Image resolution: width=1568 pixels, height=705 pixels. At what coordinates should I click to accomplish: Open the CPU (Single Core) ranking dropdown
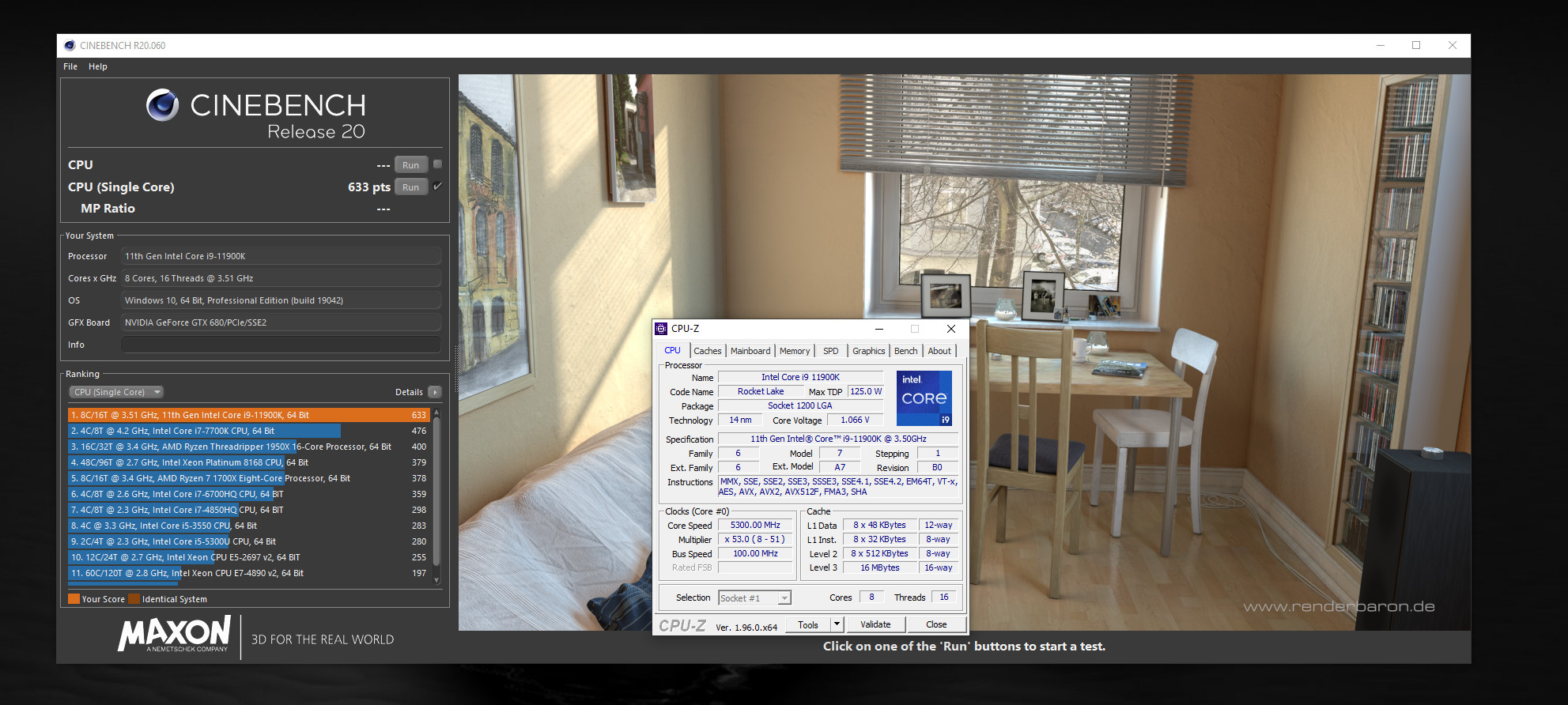pyautogui.click(x=116, y=392)
